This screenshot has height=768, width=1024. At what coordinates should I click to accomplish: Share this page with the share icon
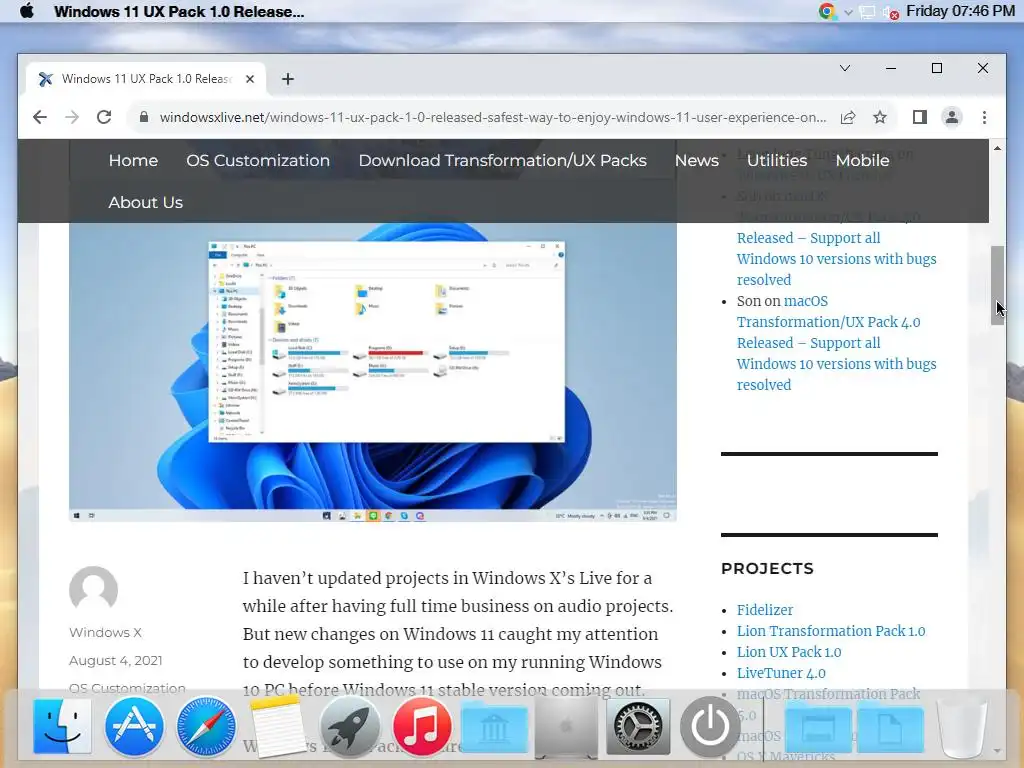[x=848, y=118]
